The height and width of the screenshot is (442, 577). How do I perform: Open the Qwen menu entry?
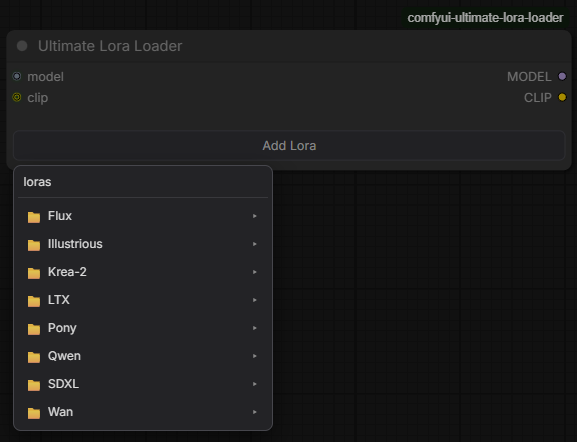click(143, 356)
